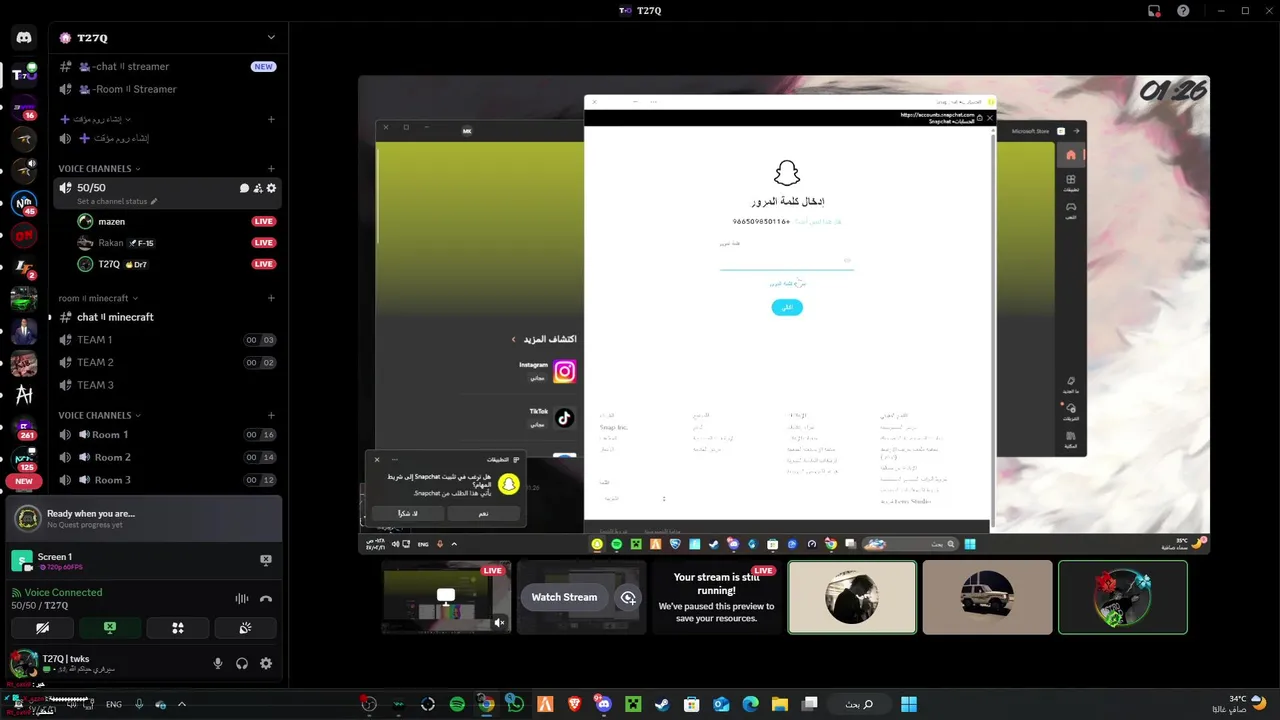This screenshot has height=720, width=1280.
Task: Start an activity from voice panel
Action: click(178, 628)
